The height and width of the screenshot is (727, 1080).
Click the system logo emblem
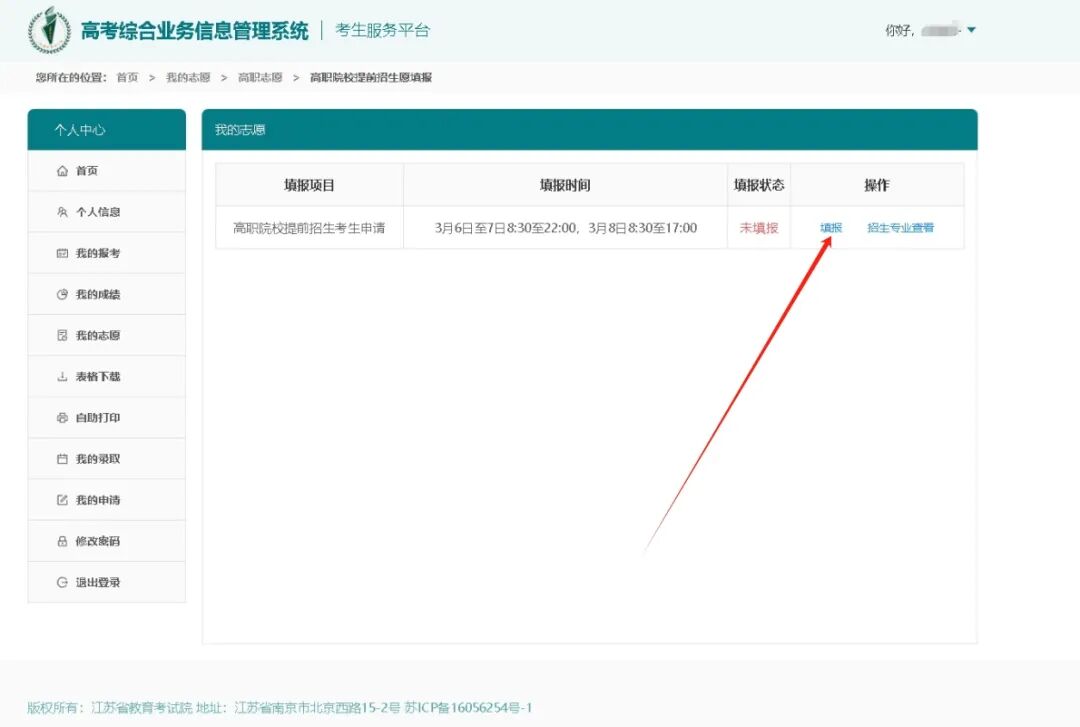[49, 30]
